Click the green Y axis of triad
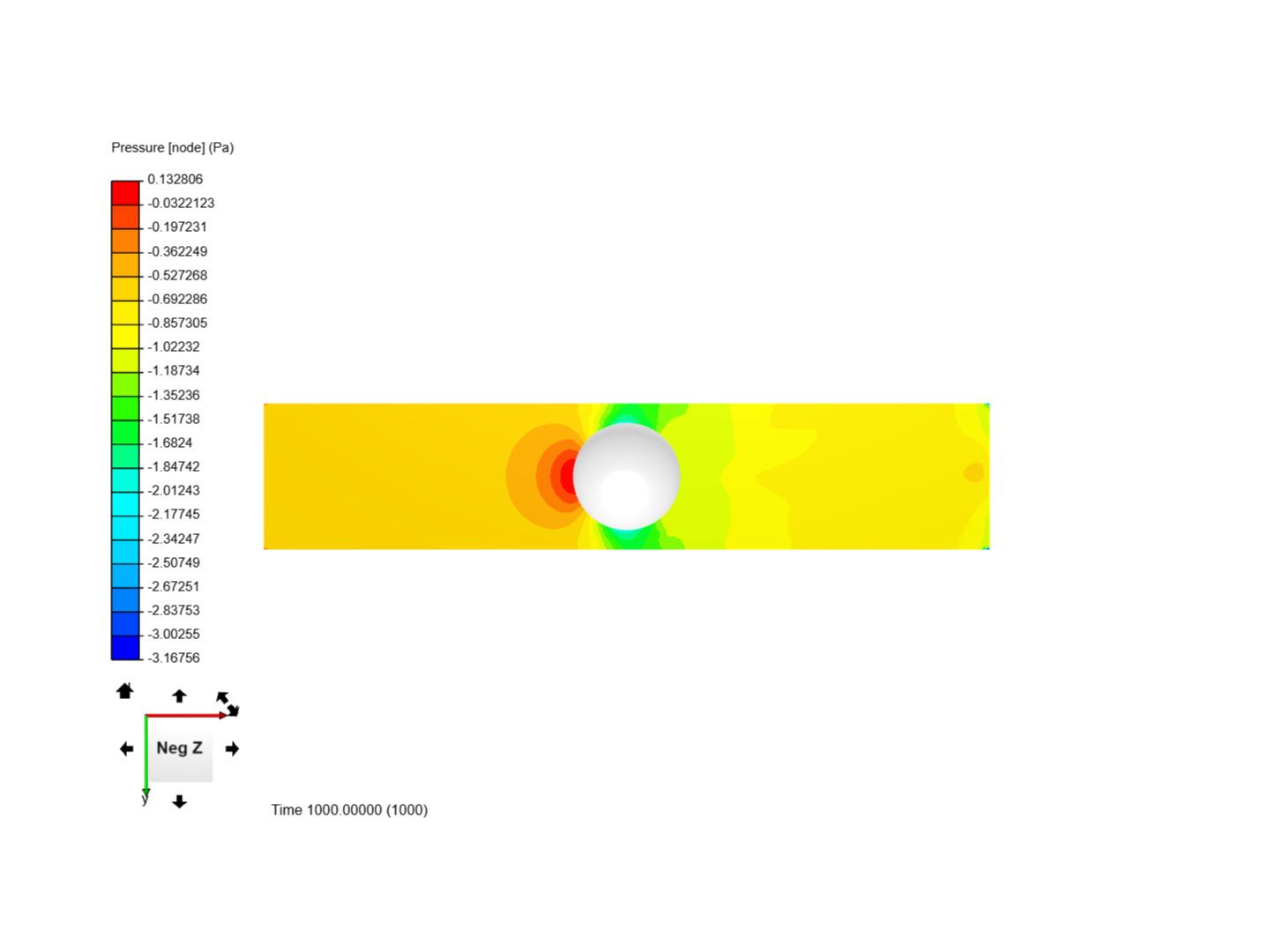 tap(146, 755)
